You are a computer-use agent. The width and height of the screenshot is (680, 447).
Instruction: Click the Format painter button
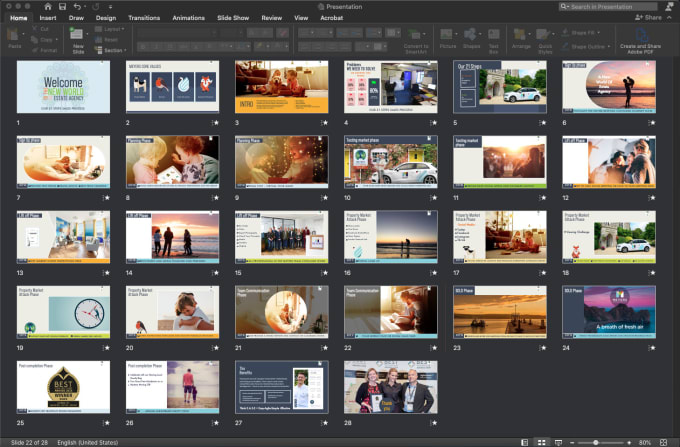click(x=44, y=50)
